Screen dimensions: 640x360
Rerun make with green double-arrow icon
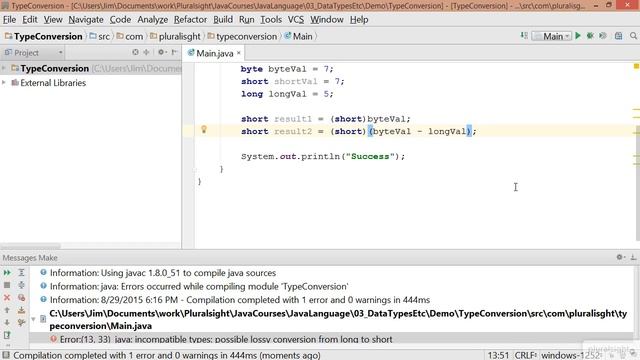[x=7, y=272]
